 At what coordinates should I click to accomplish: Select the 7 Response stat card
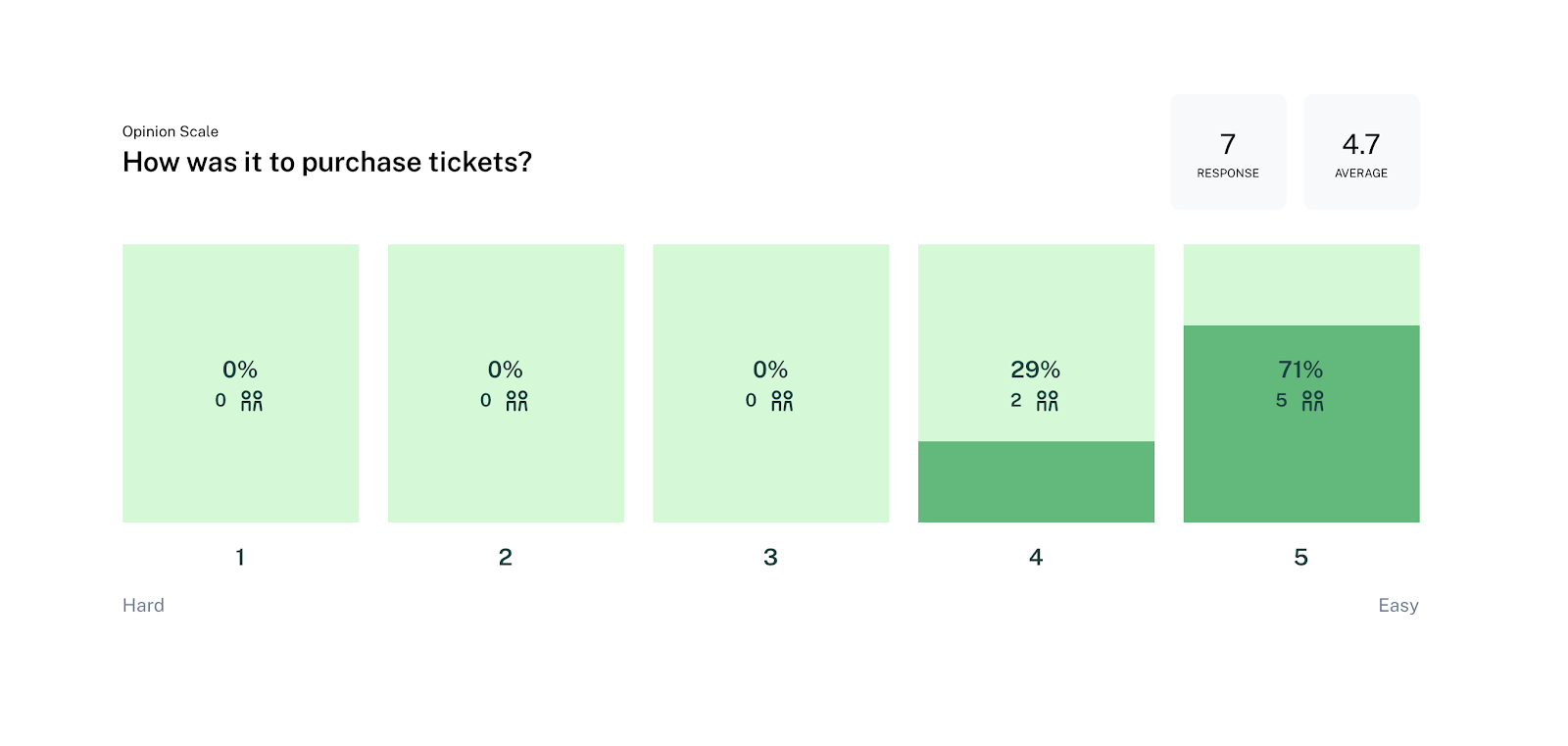click(x=1228, y=152)
